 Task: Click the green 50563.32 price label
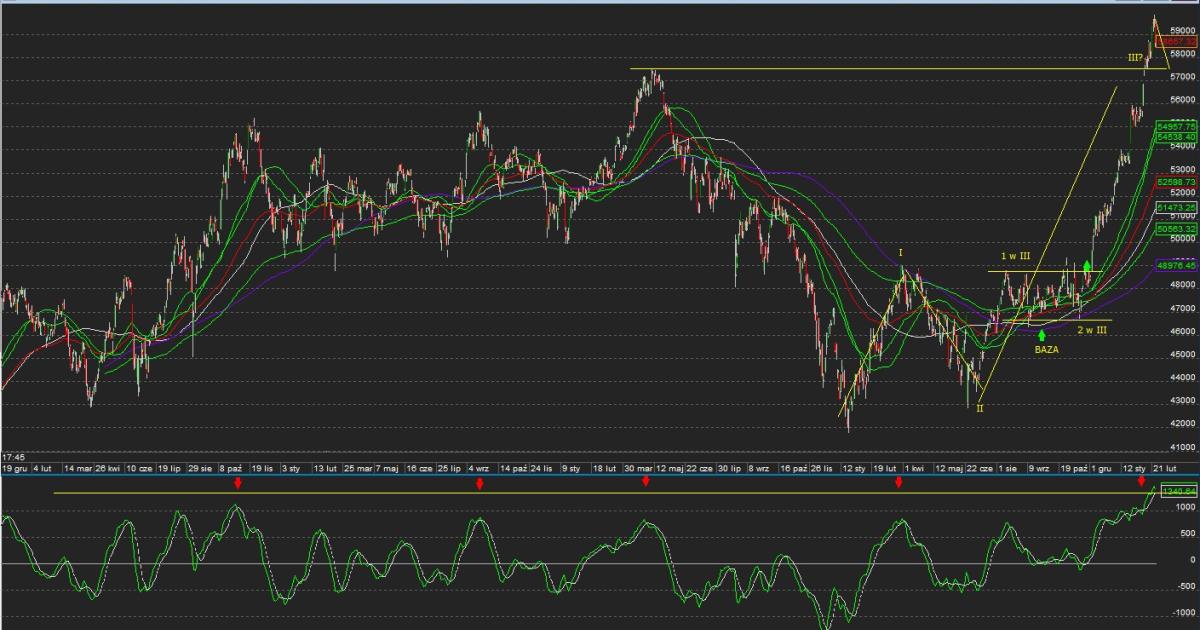pyautogui.click(x=1176, y=229)
